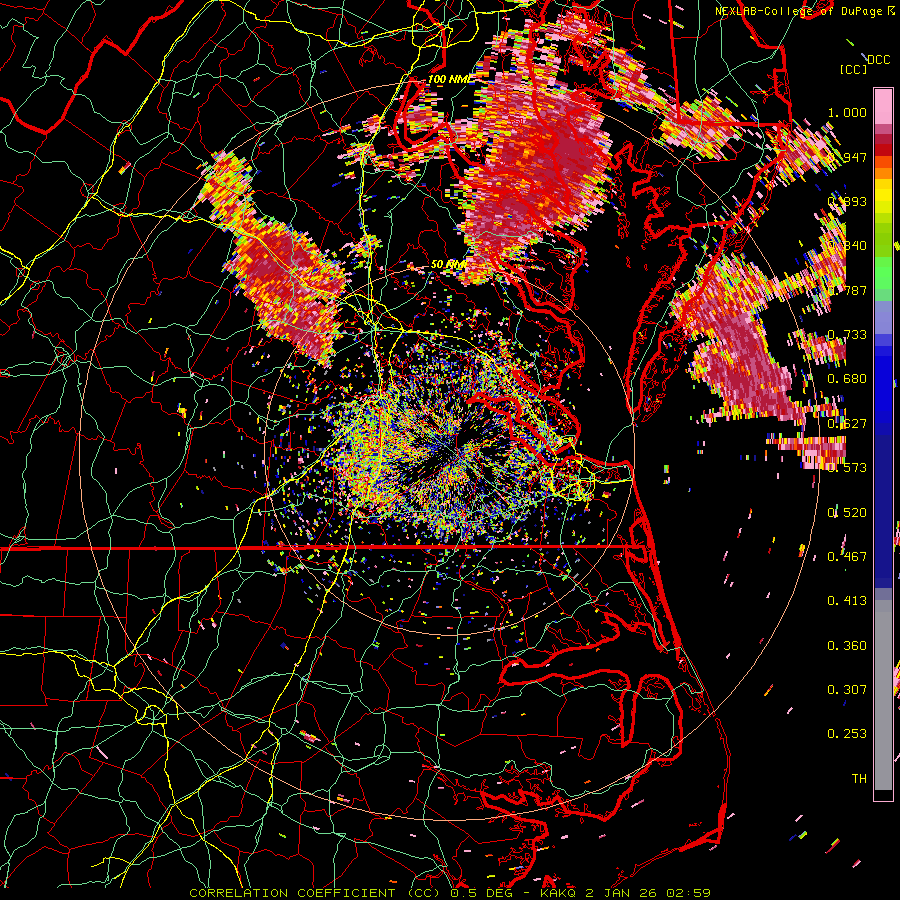Image resolution: width=900 pixels, height=900 pixels.
Task: Click the 02:59 timestamp
Action: (x=689, y=893)
